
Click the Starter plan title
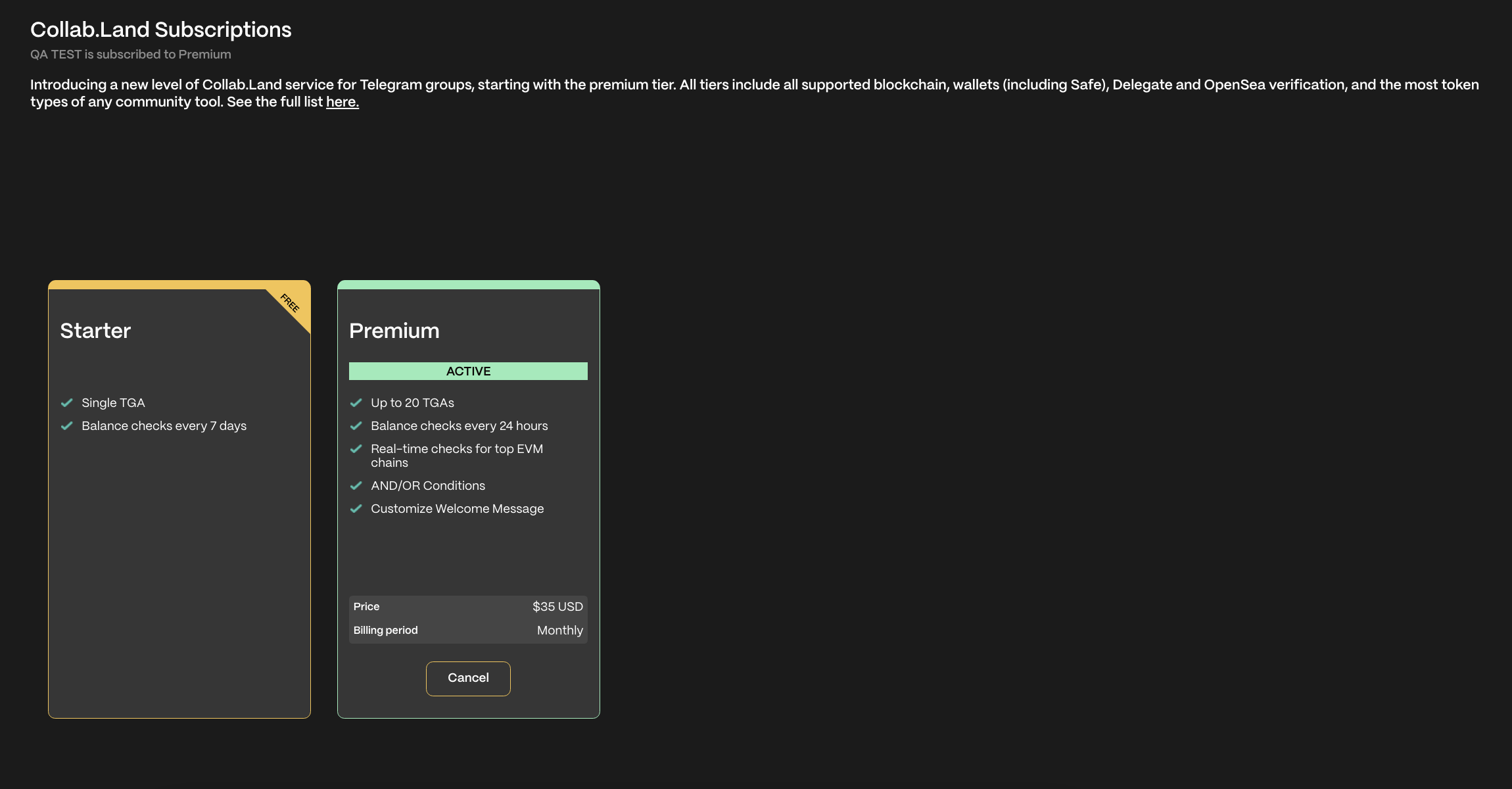click(x=95, y=331)
